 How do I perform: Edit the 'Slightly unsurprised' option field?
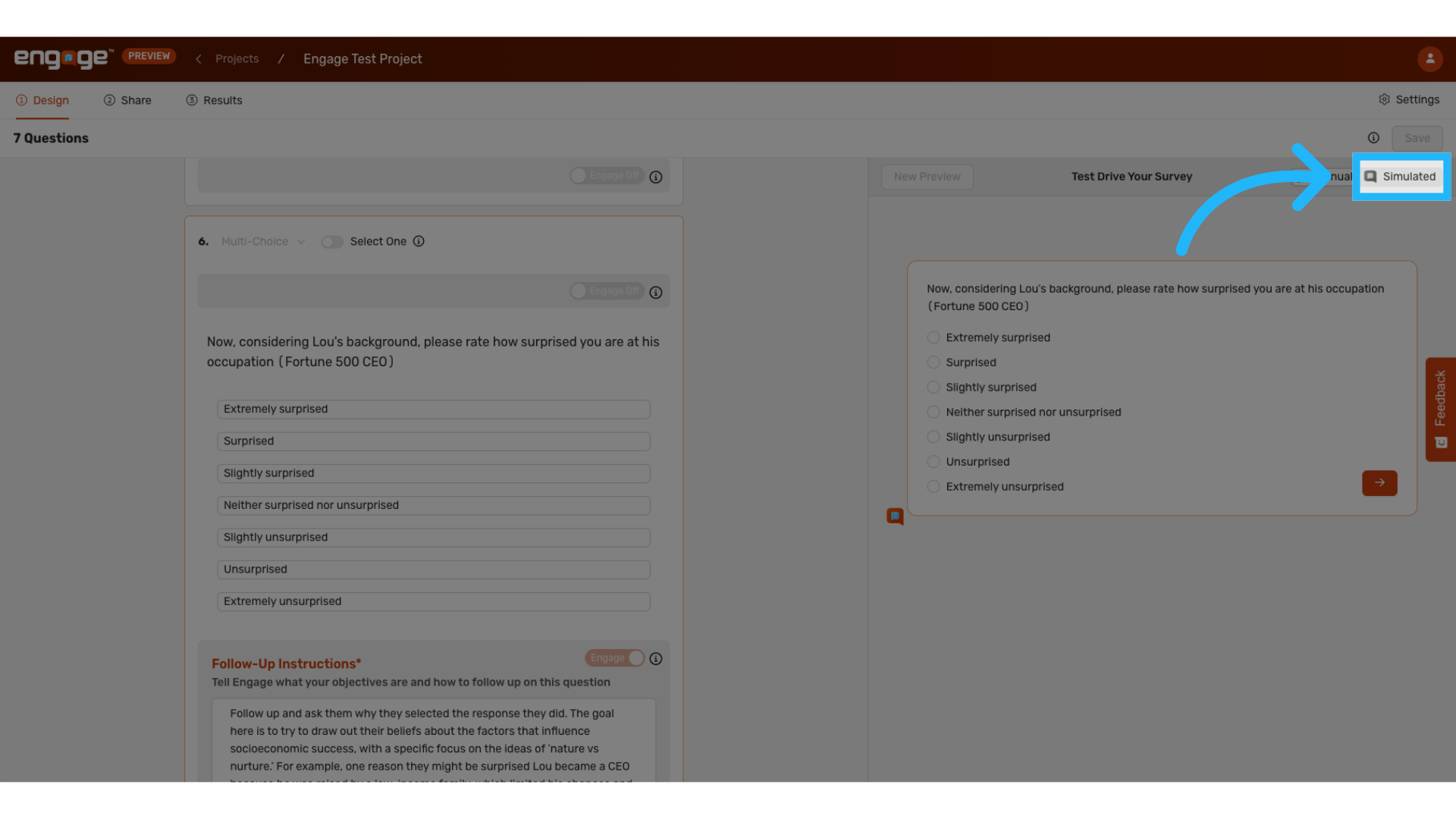click(433, 538)
